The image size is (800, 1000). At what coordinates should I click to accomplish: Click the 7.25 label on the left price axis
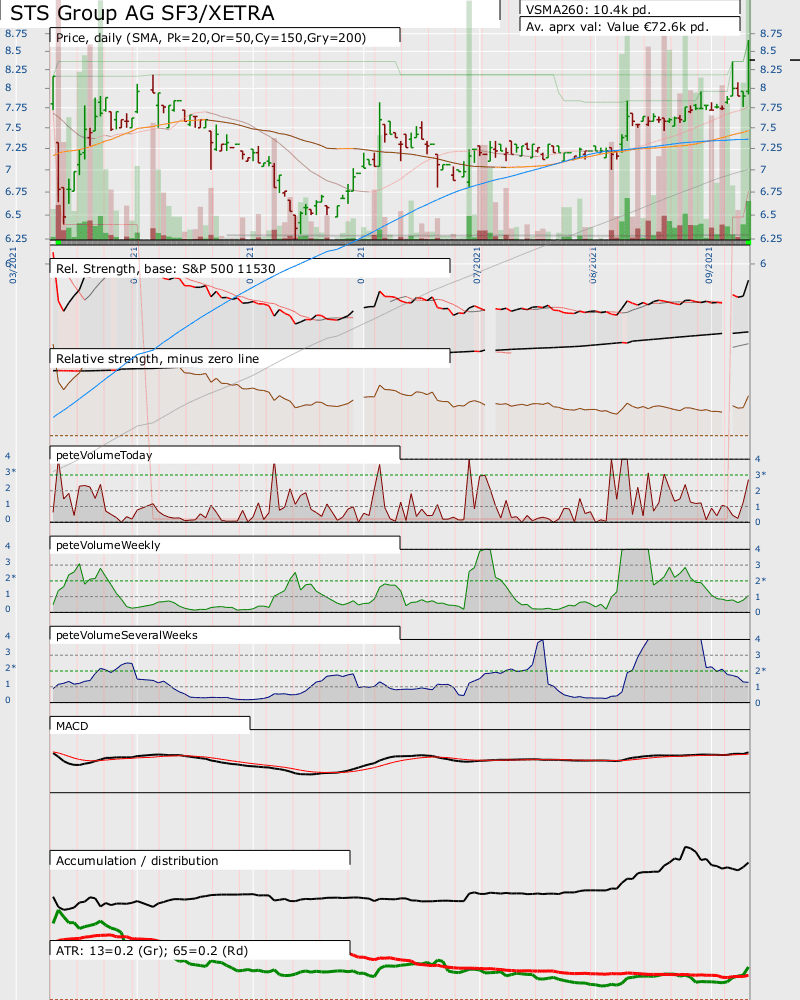click(16, 147)
